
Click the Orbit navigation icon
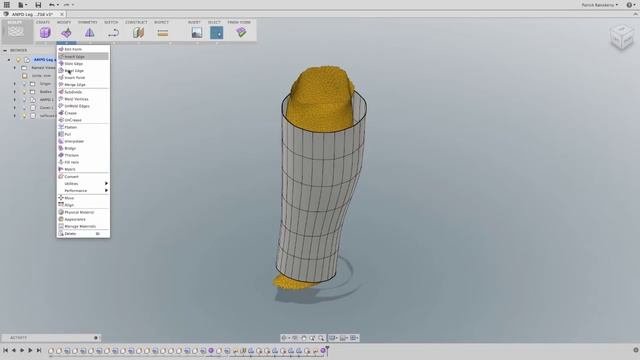[x=284, y=338]
